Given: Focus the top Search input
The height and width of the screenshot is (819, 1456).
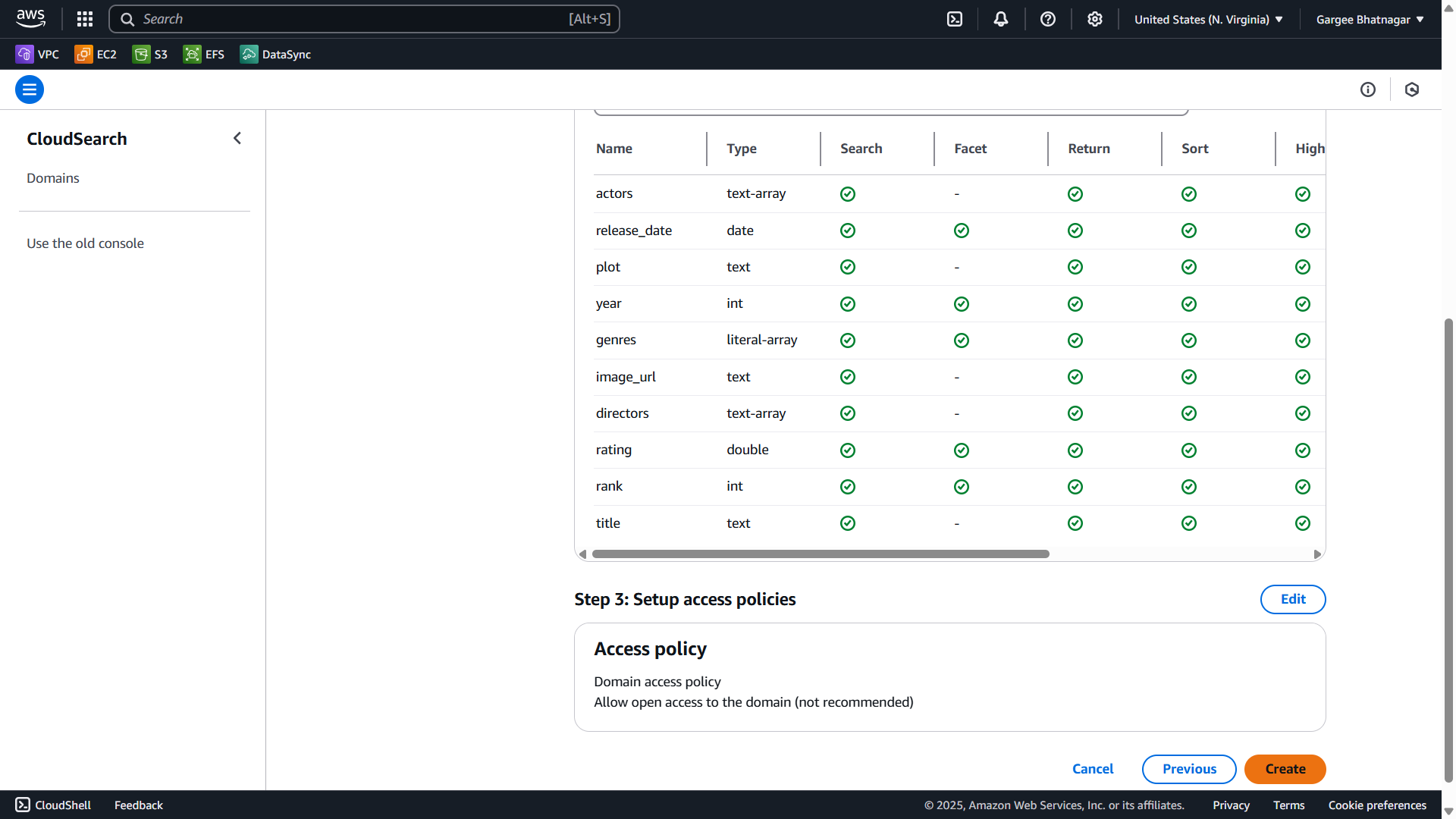Looking at the screenshot, I should click(364, 19).
